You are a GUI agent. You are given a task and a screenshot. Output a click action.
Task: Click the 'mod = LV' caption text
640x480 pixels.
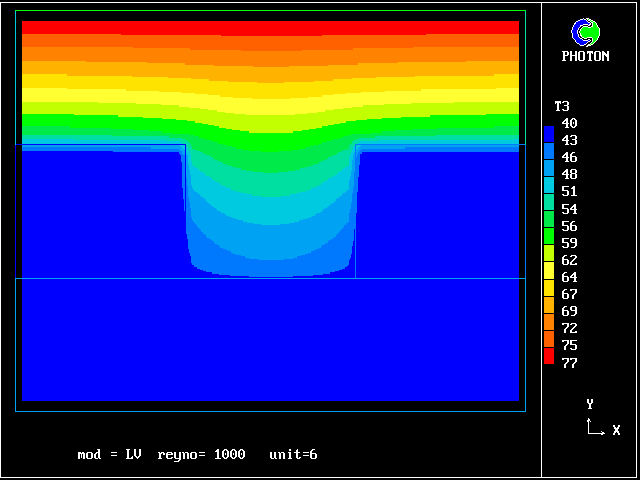coord(109,455)
